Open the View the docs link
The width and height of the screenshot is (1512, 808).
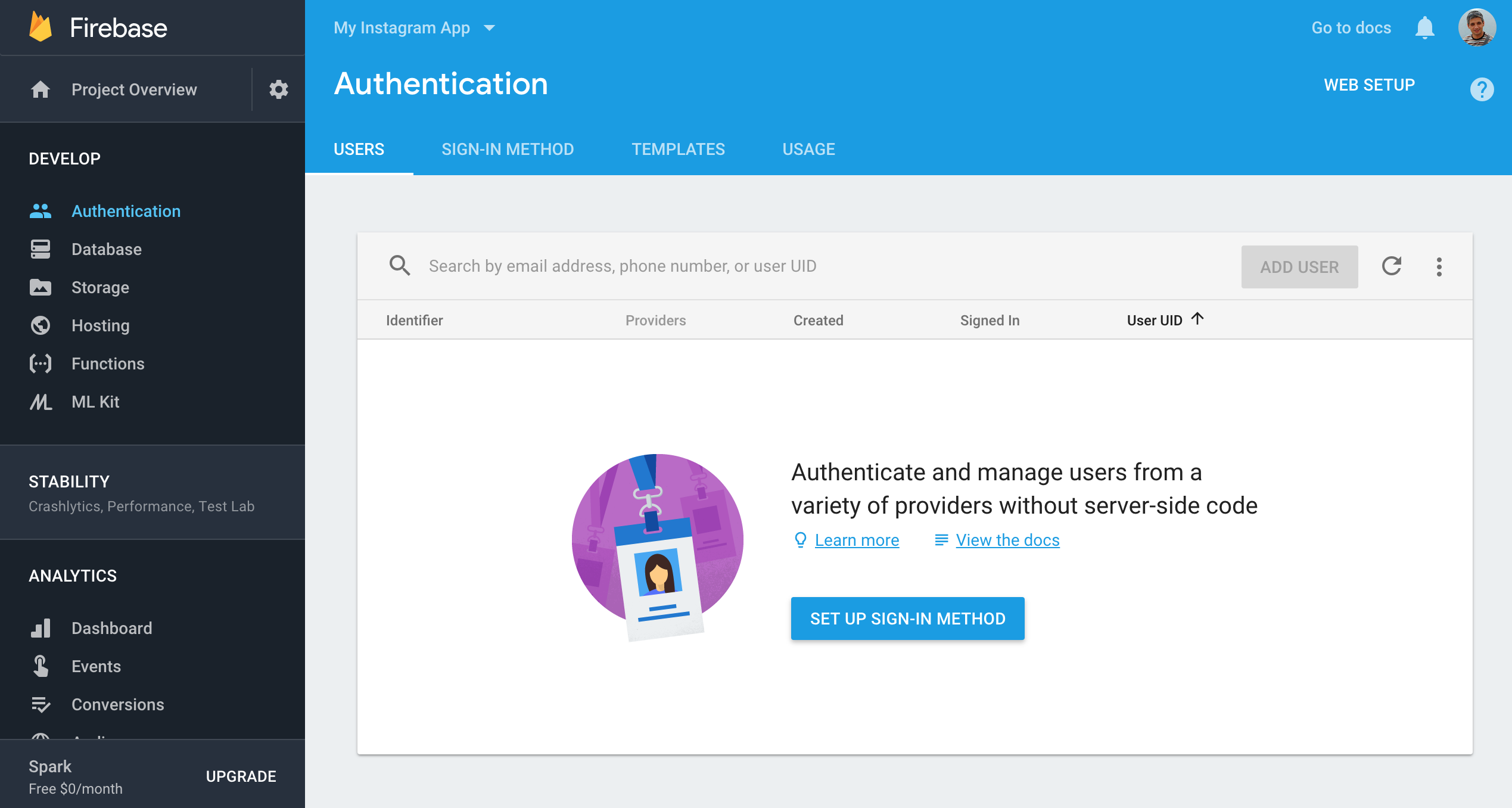[1007, 540]
